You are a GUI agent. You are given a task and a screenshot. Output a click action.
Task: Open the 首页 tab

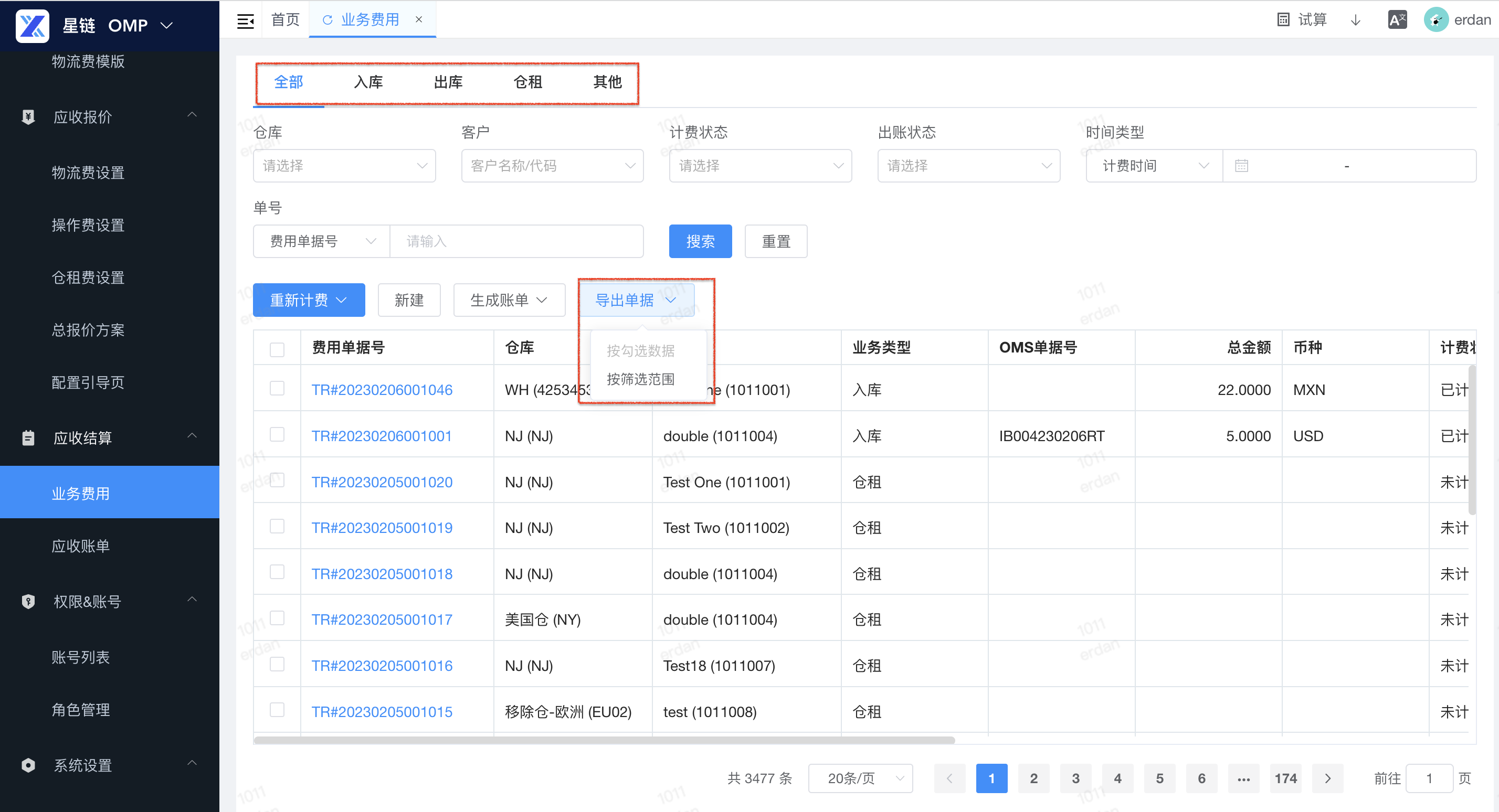285,20
